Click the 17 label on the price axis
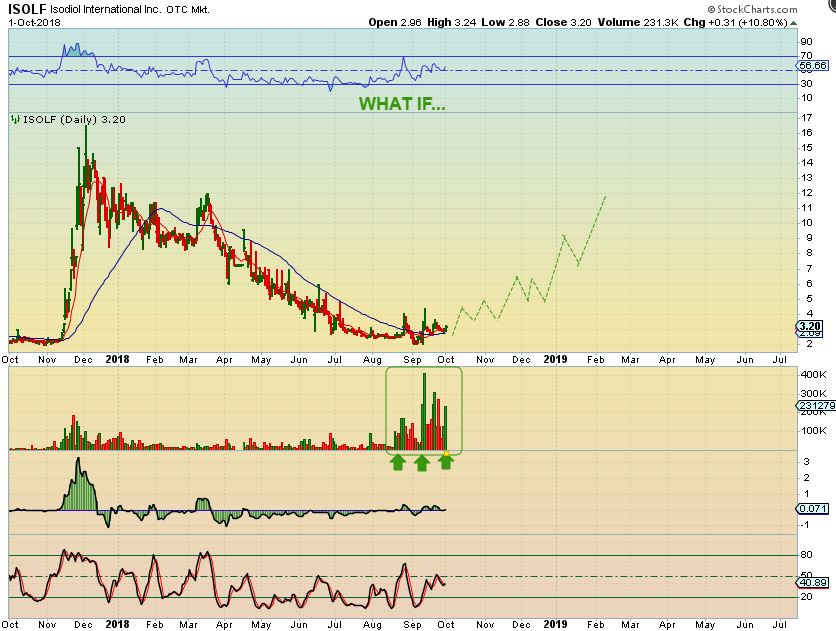This screenshot has width=836, height=631. point(806,117)
